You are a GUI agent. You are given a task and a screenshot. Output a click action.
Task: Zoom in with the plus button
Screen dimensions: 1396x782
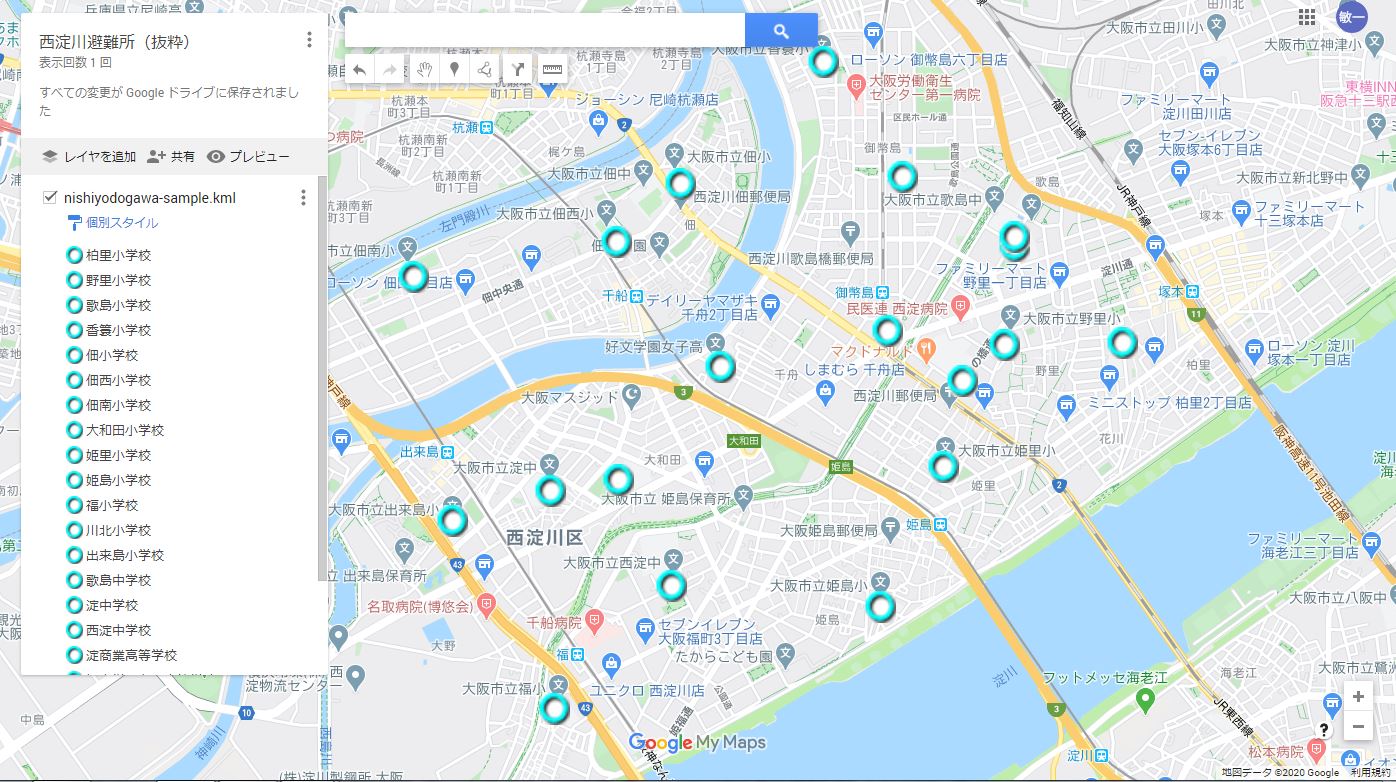[1357, 697]
